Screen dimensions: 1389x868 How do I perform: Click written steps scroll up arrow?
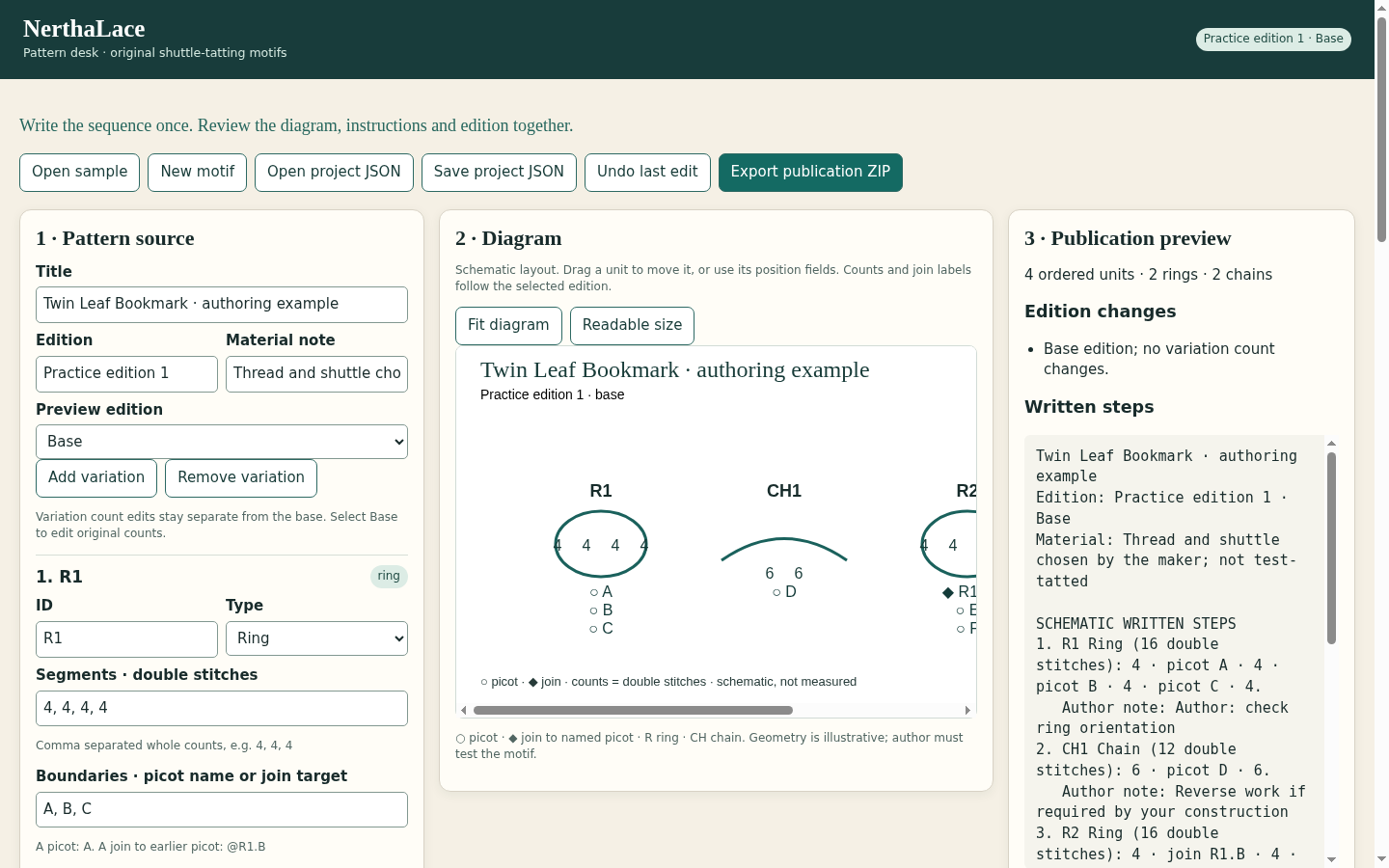click(x=1331, y=444)
